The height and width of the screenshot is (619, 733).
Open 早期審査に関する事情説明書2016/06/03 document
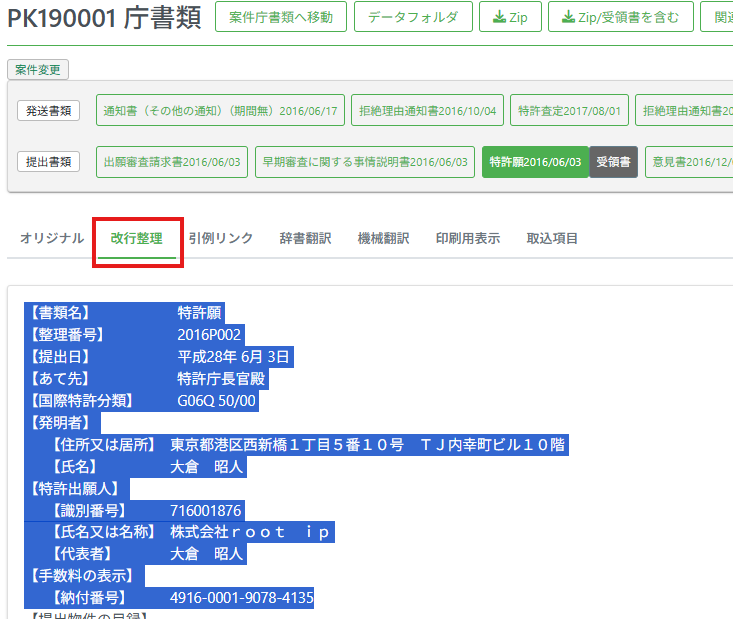(364, 161)
